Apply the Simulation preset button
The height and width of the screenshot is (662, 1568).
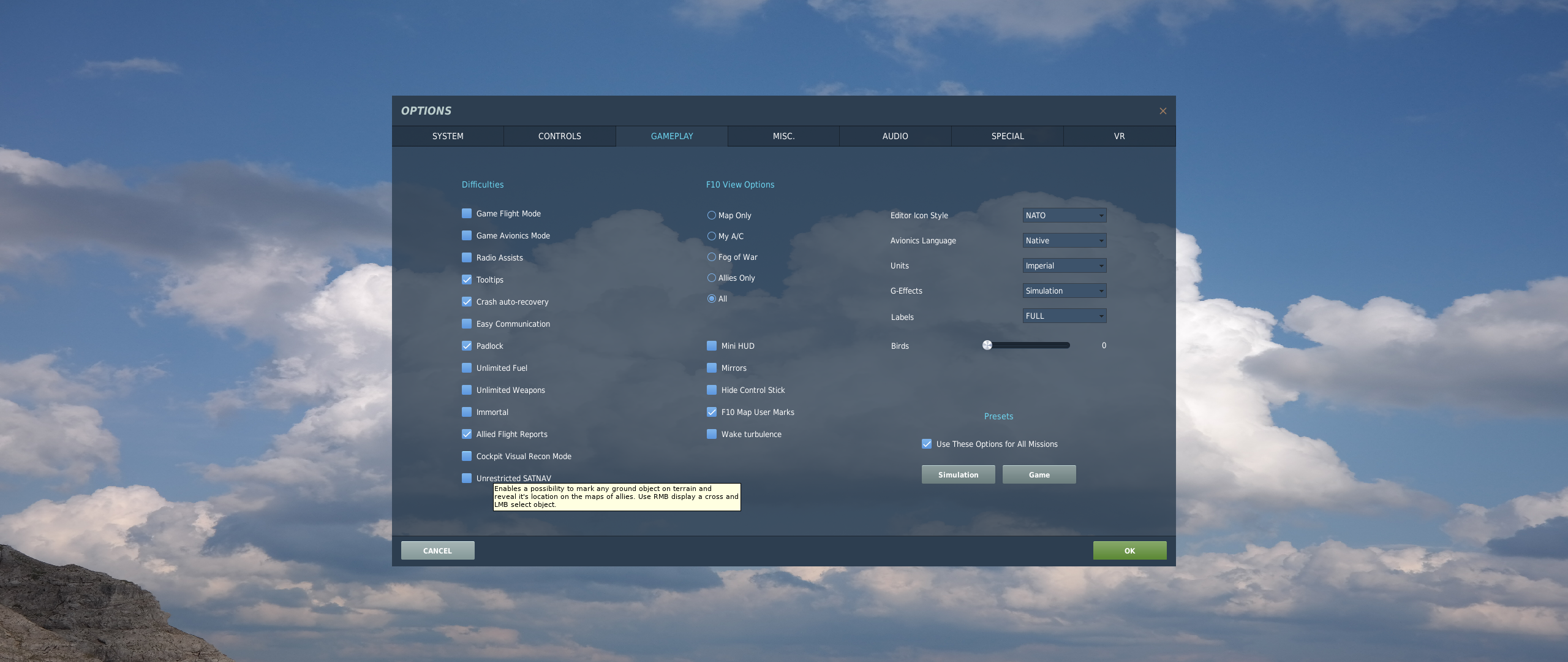tap(958, 474)
